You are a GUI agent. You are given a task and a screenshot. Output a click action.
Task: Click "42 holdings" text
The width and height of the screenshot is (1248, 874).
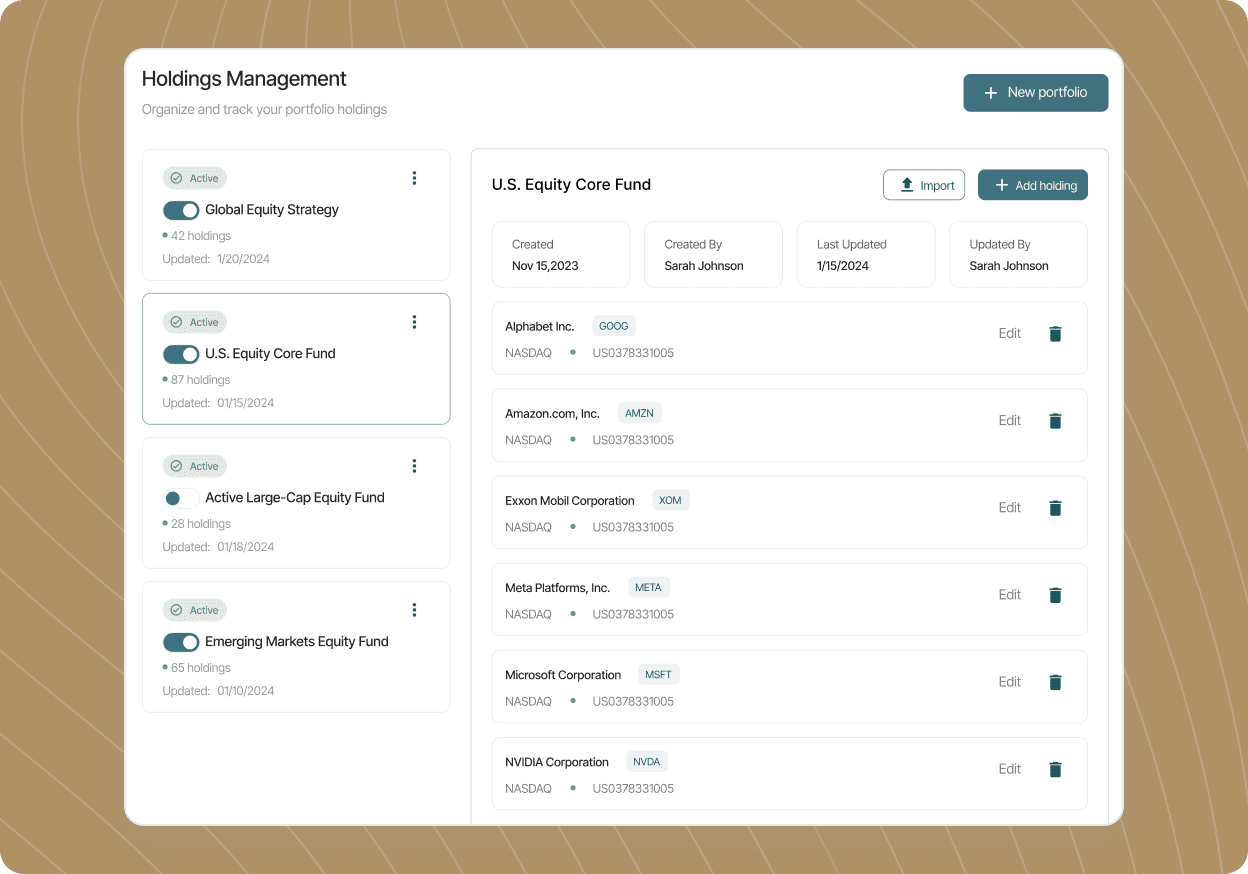(201, 236)
